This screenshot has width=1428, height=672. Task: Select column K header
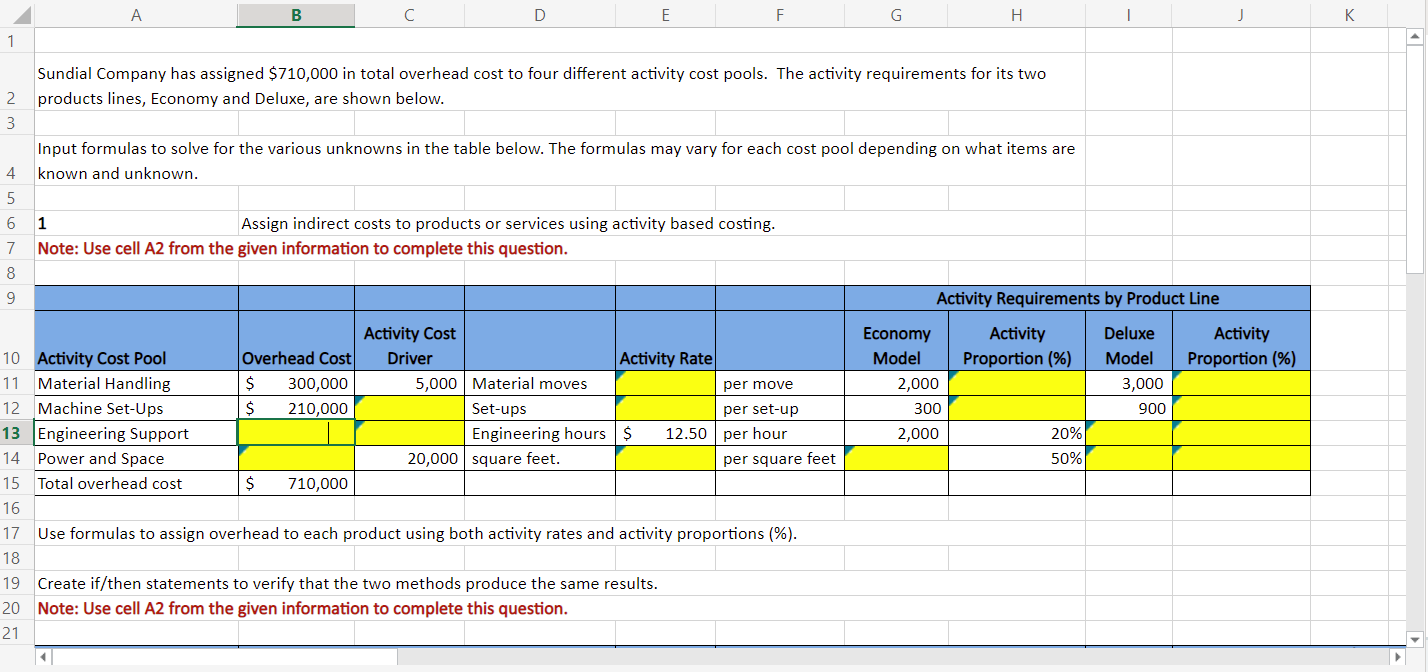click(1349, 14)
